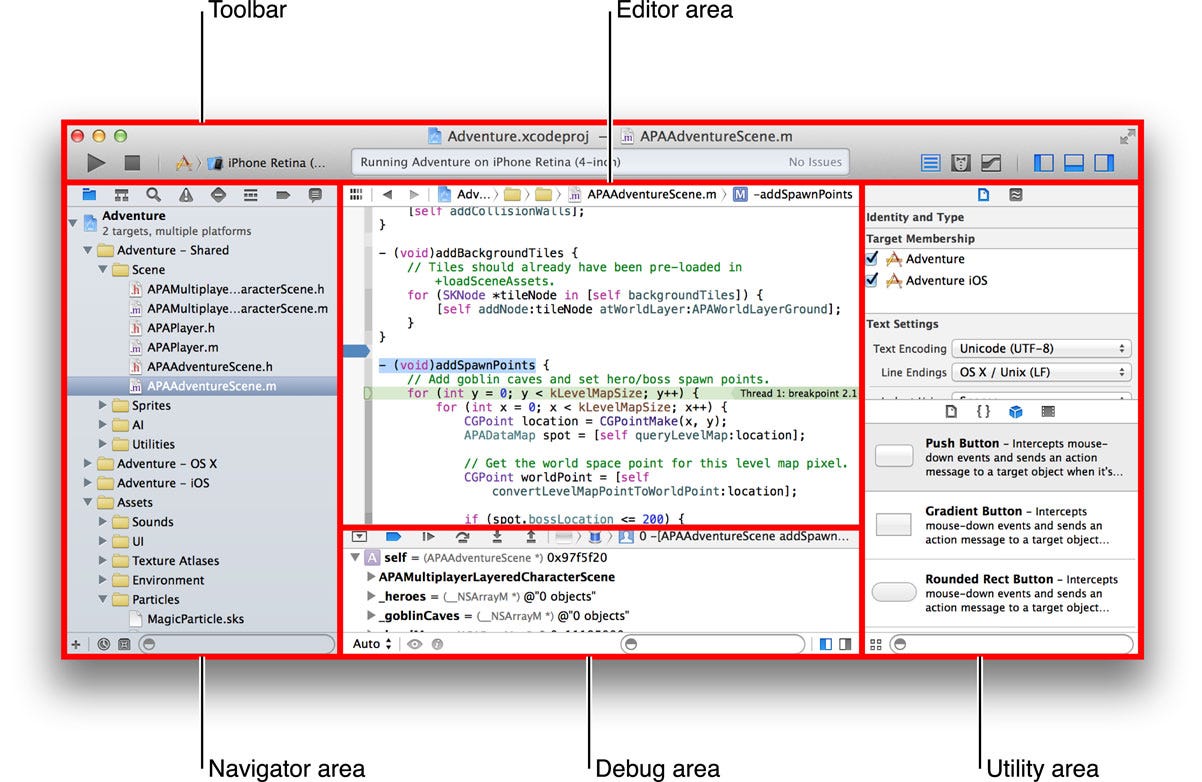Toggle the Debug area visibility

click(1074, 163)
